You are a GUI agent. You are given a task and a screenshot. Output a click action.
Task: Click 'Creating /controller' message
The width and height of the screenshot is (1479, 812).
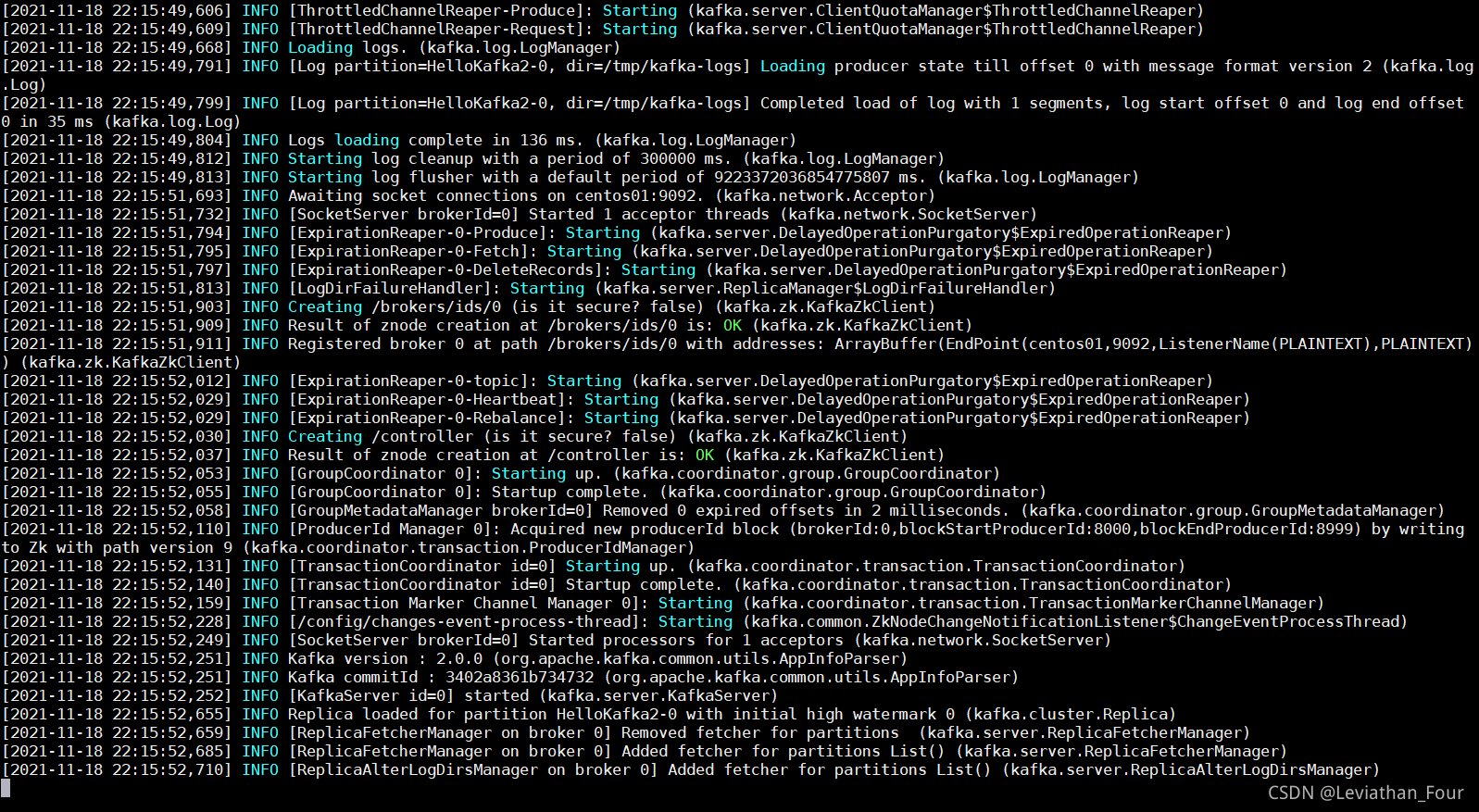click(x=381, y=437)
